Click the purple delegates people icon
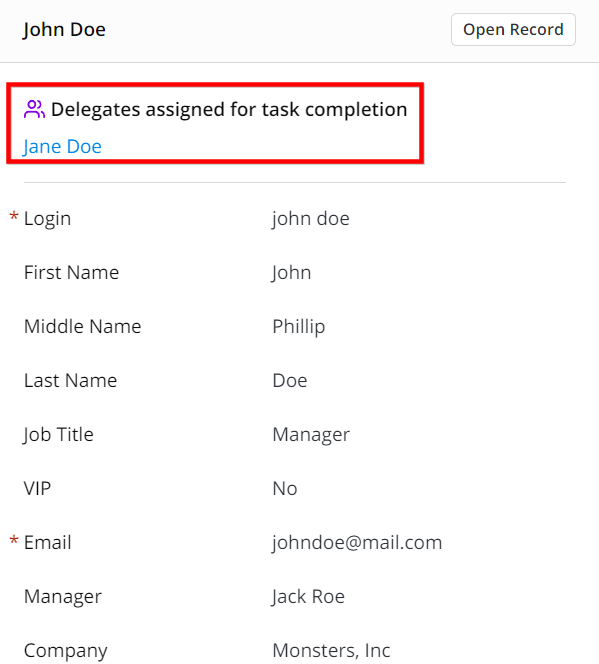 point(34,109)
